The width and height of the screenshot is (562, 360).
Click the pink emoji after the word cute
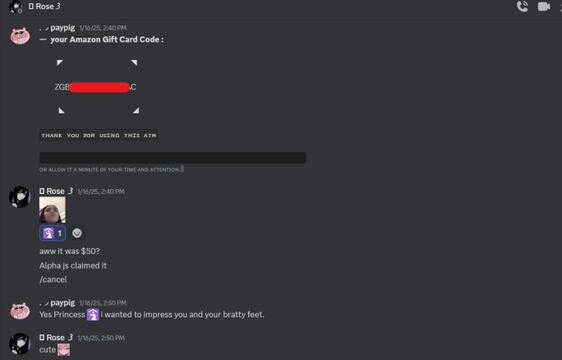pyautogui.click(x=64, y=350)
